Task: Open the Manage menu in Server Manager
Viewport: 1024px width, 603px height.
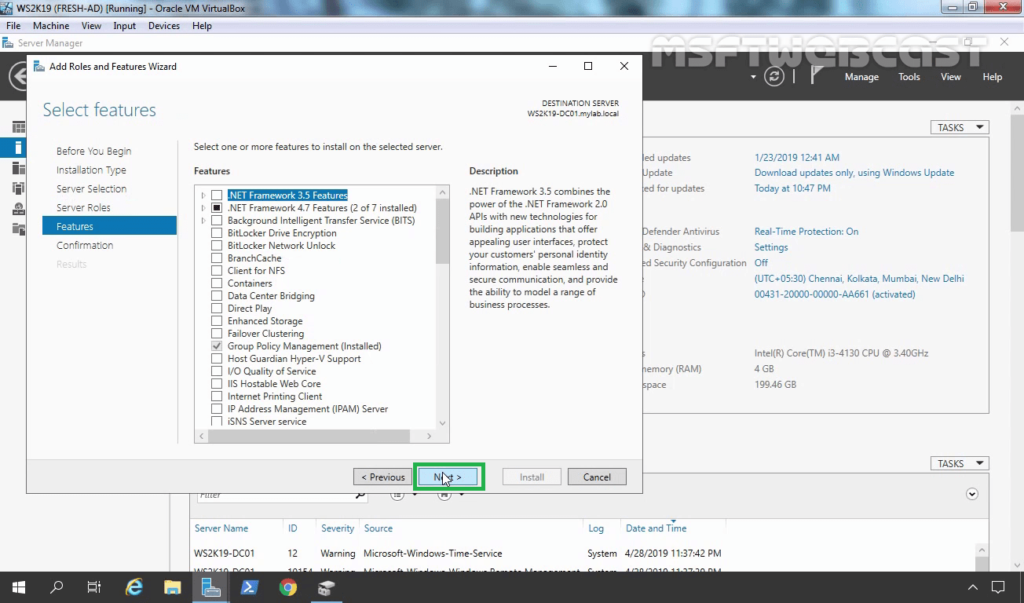Action: 861,77
